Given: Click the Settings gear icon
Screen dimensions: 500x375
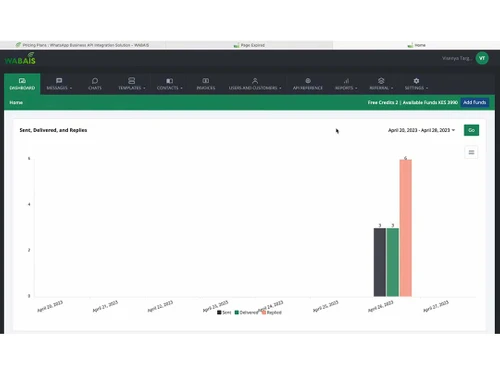Looking at the screenshot, I should click(x=416, y=81).
